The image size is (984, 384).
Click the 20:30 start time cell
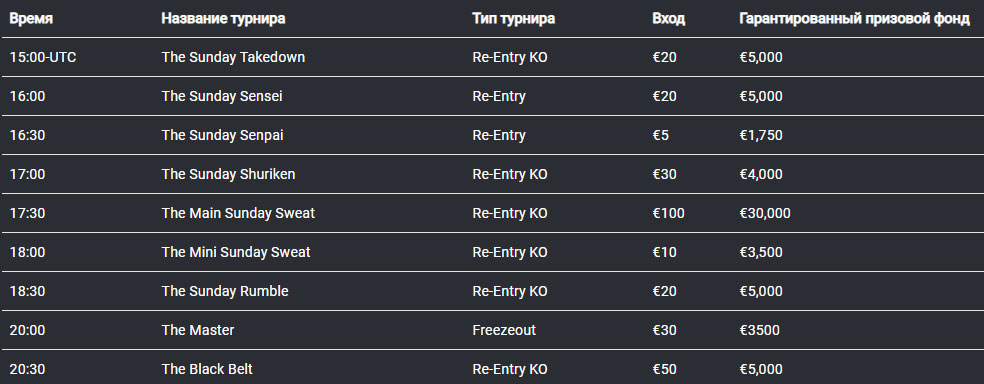coord(27,369)
